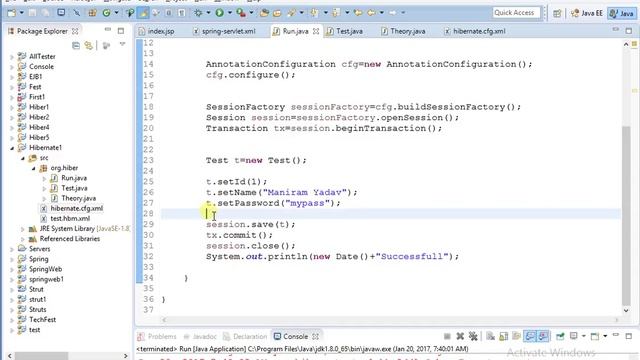Viewport: 640px width, 360px height.
Task: Switch to the spring-servlet.xml editor tab
Action: (x=224, y=31)
